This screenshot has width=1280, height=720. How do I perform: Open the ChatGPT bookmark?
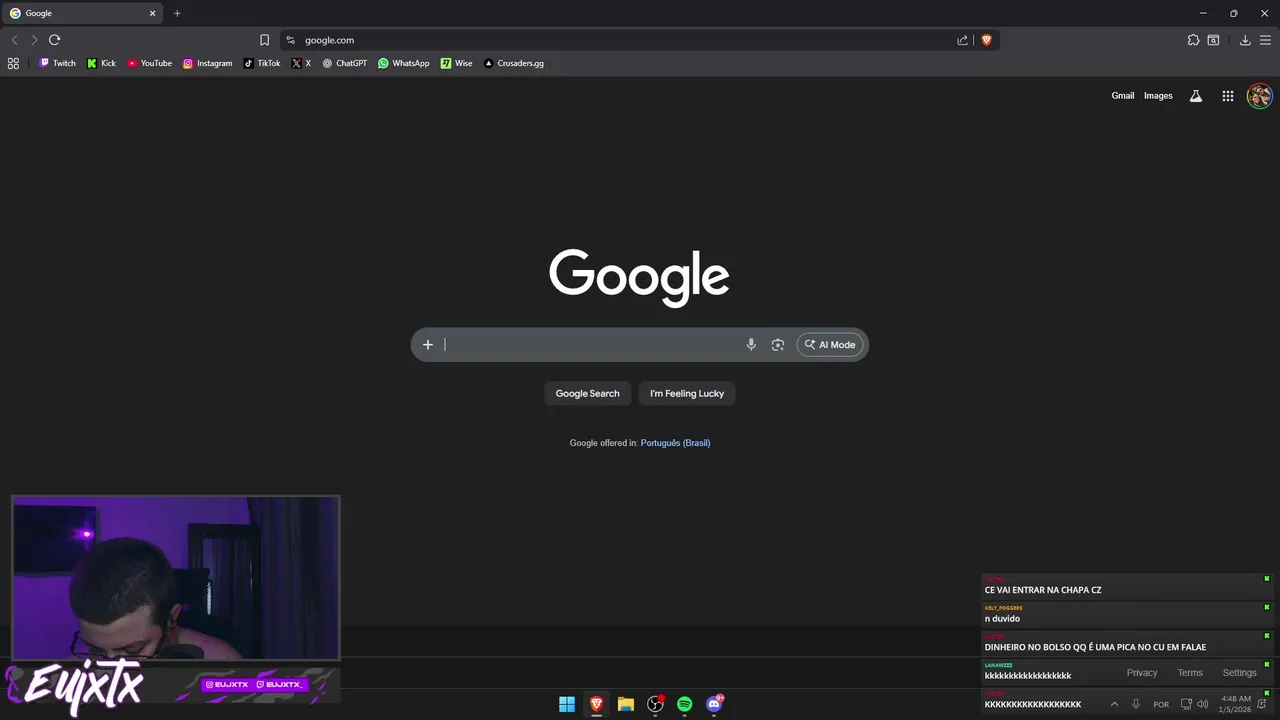pos(344,63)
